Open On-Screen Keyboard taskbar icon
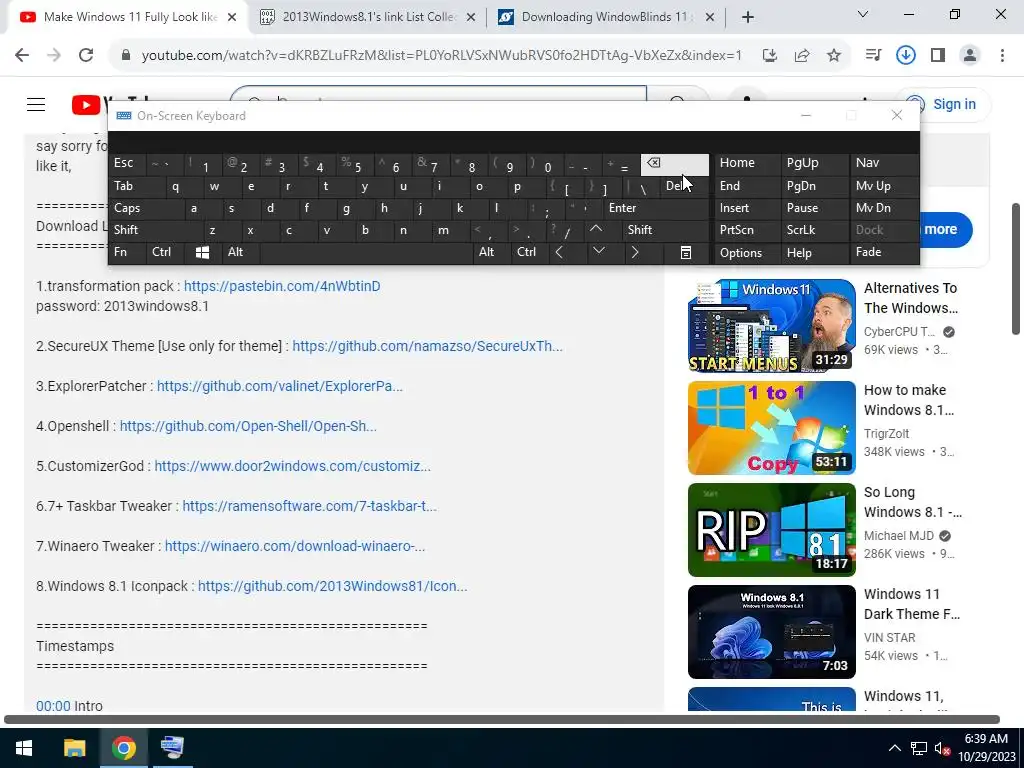Viewport: 1024px width, 768px height. (172, 748)
